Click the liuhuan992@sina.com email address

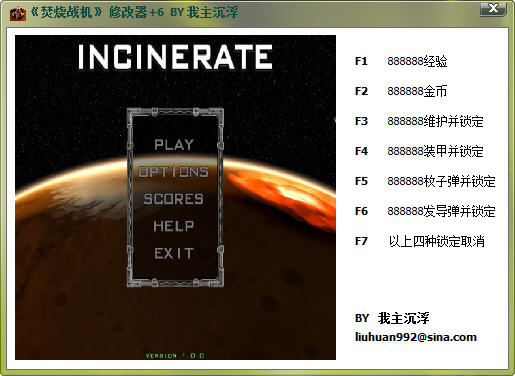(416, 337)
